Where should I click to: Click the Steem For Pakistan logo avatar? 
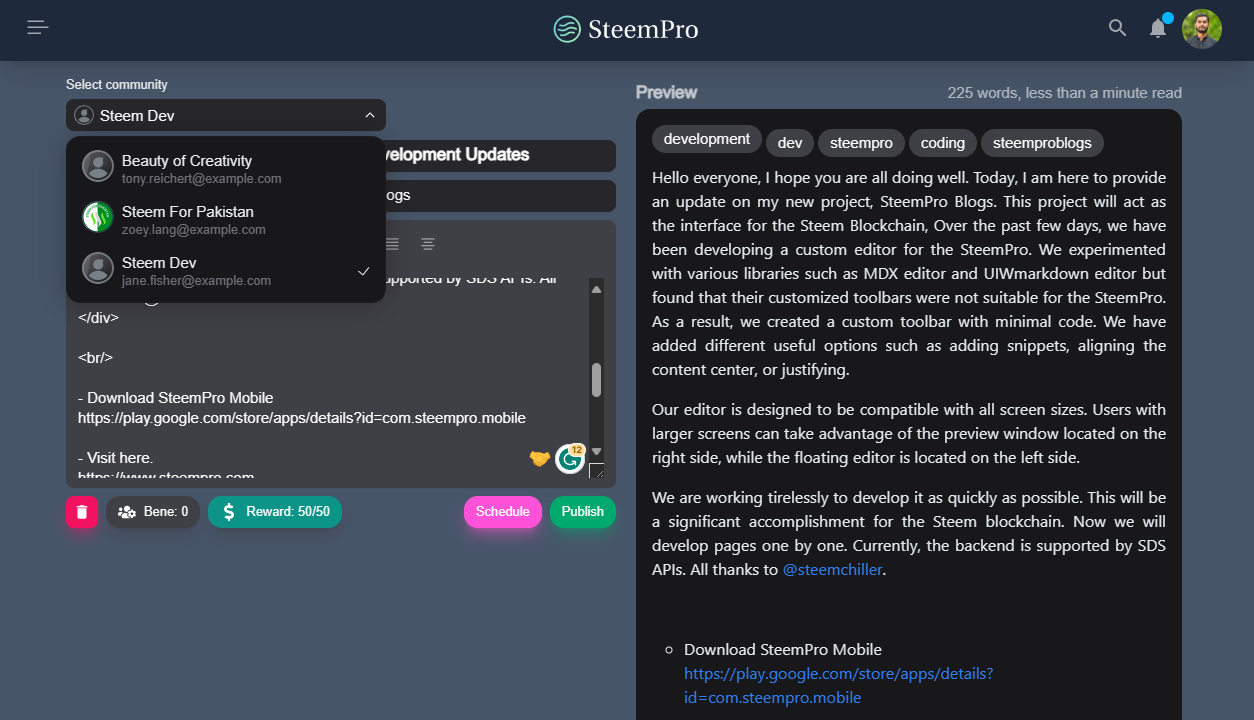click(98, 218)
